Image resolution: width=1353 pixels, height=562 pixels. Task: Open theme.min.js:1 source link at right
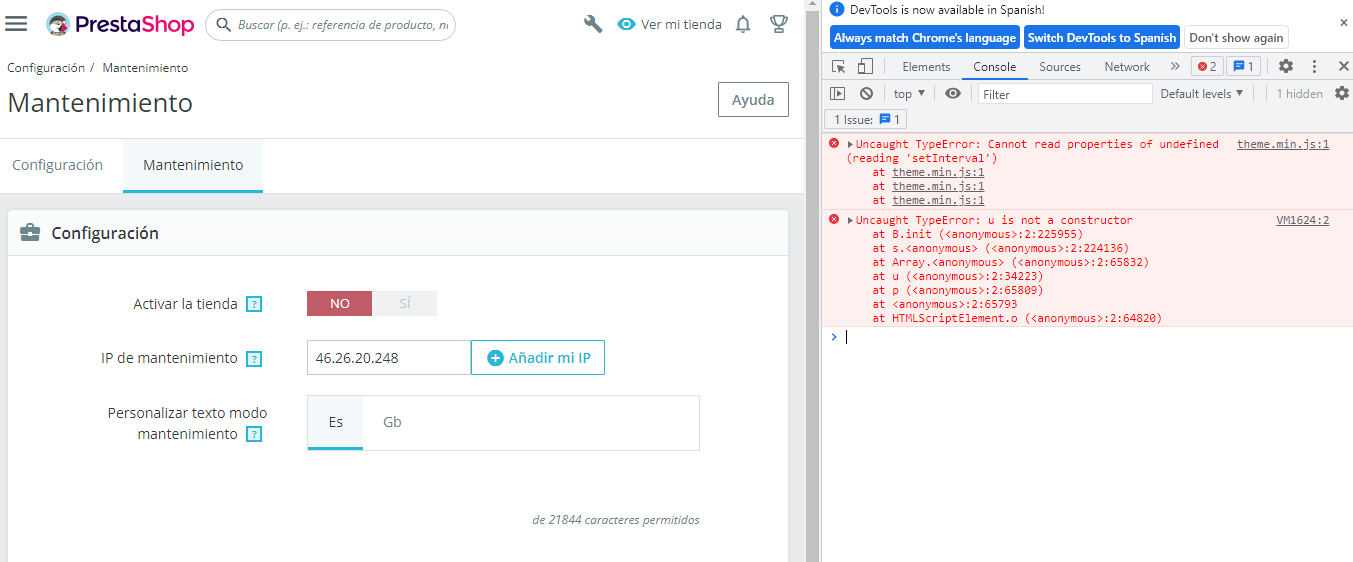pyautogui.click(x=1283, y=144)
